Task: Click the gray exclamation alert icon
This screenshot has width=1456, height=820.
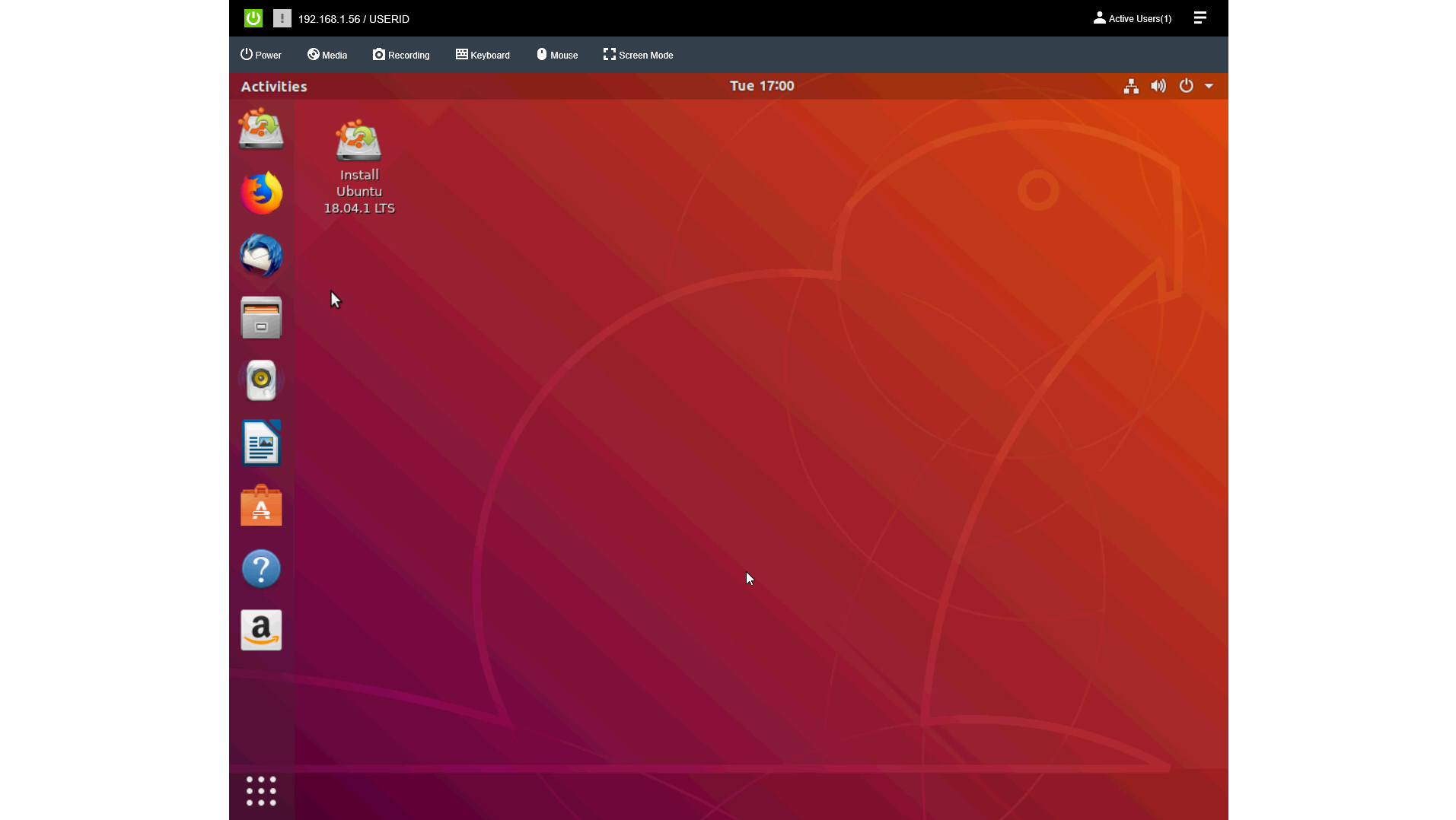Action: tap(282, 18)
